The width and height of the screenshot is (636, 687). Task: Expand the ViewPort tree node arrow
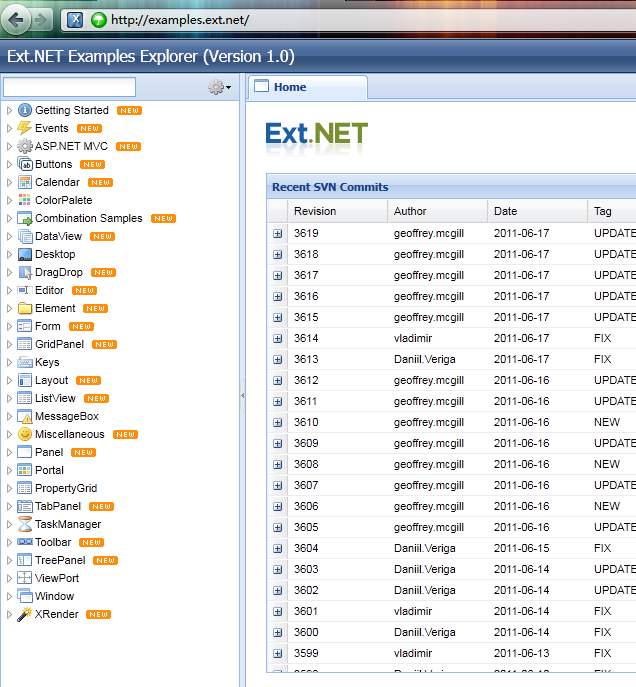tap(9, 578)
